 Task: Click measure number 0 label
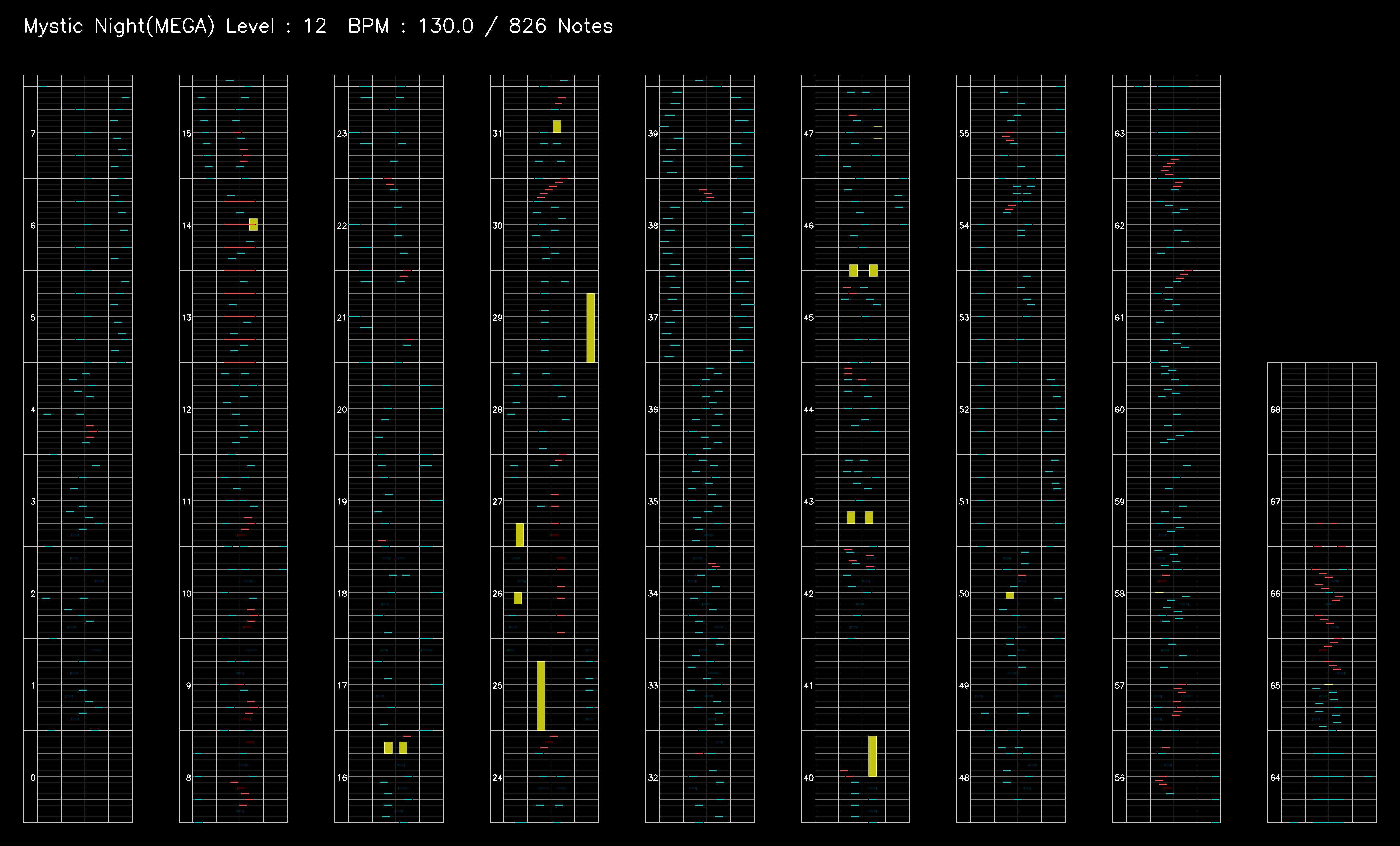point(33,777)
